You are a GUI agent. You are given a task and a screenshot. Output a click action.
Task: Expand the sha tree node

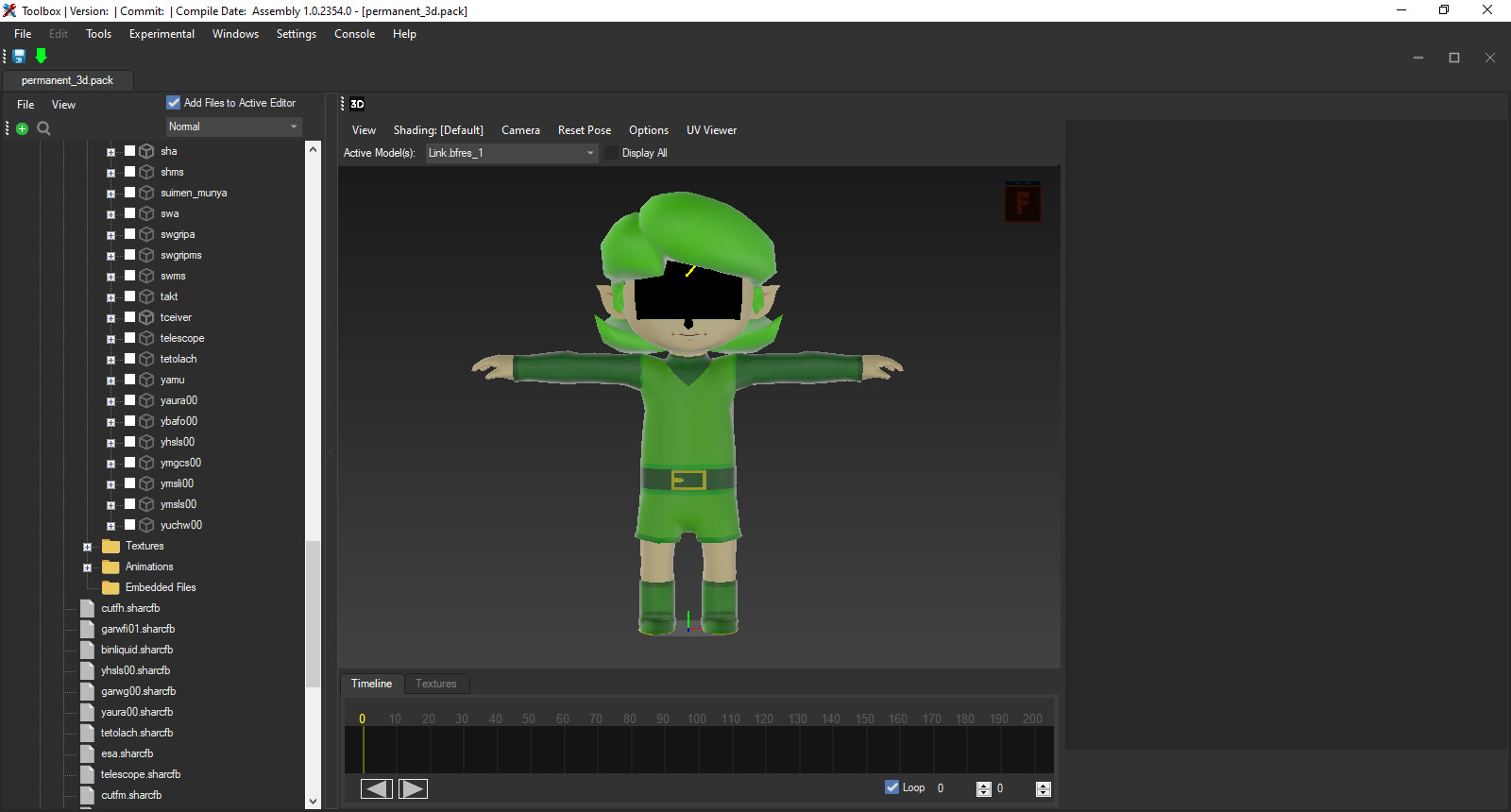110,152
